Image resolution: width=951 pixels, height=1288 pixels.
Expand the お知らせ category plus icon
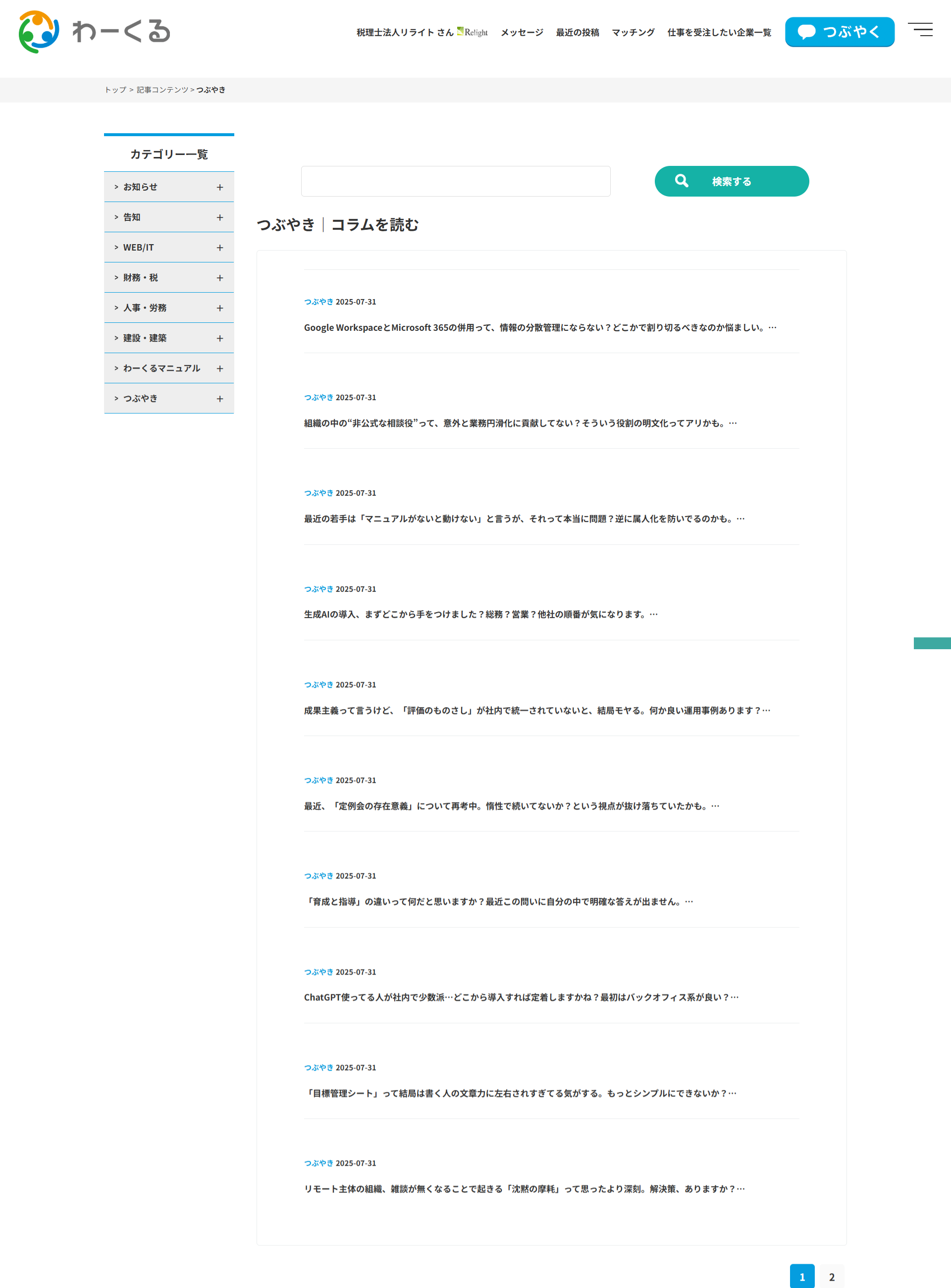220,187
